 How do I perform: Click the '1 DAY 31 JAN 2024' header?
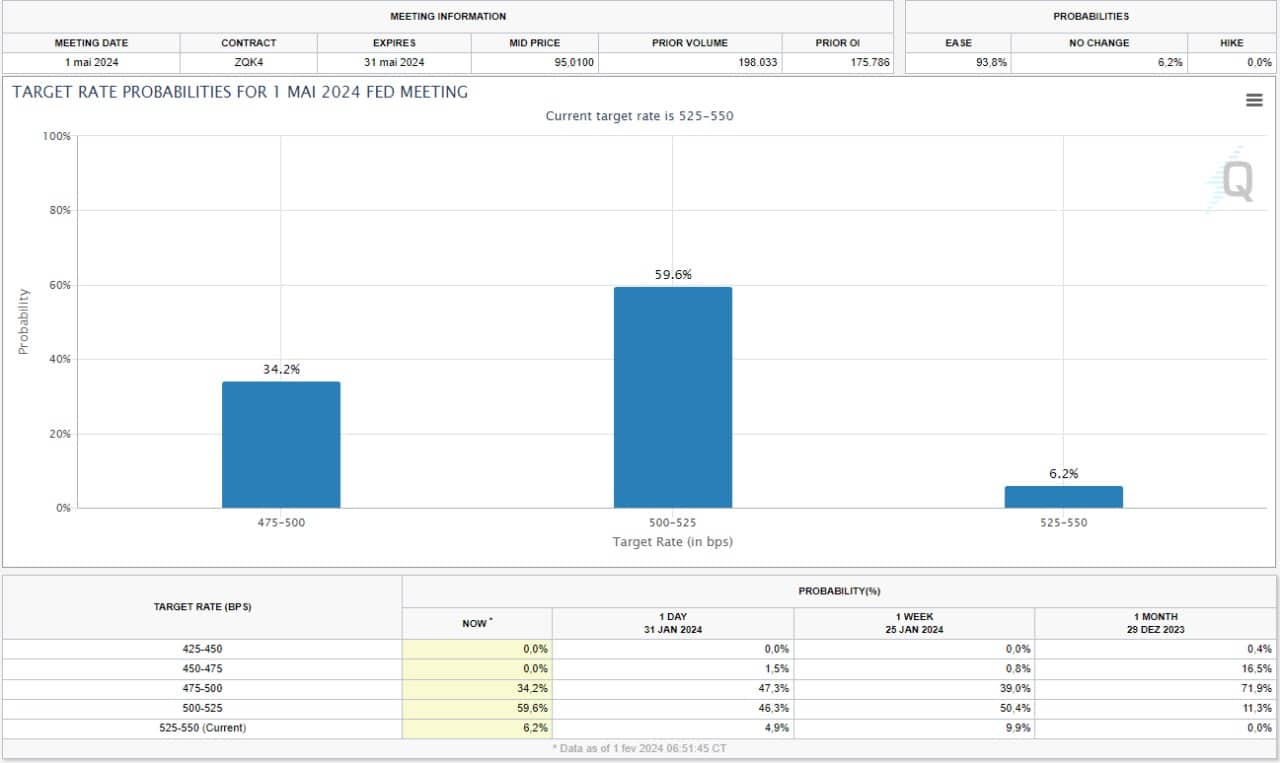pos(673,623)
